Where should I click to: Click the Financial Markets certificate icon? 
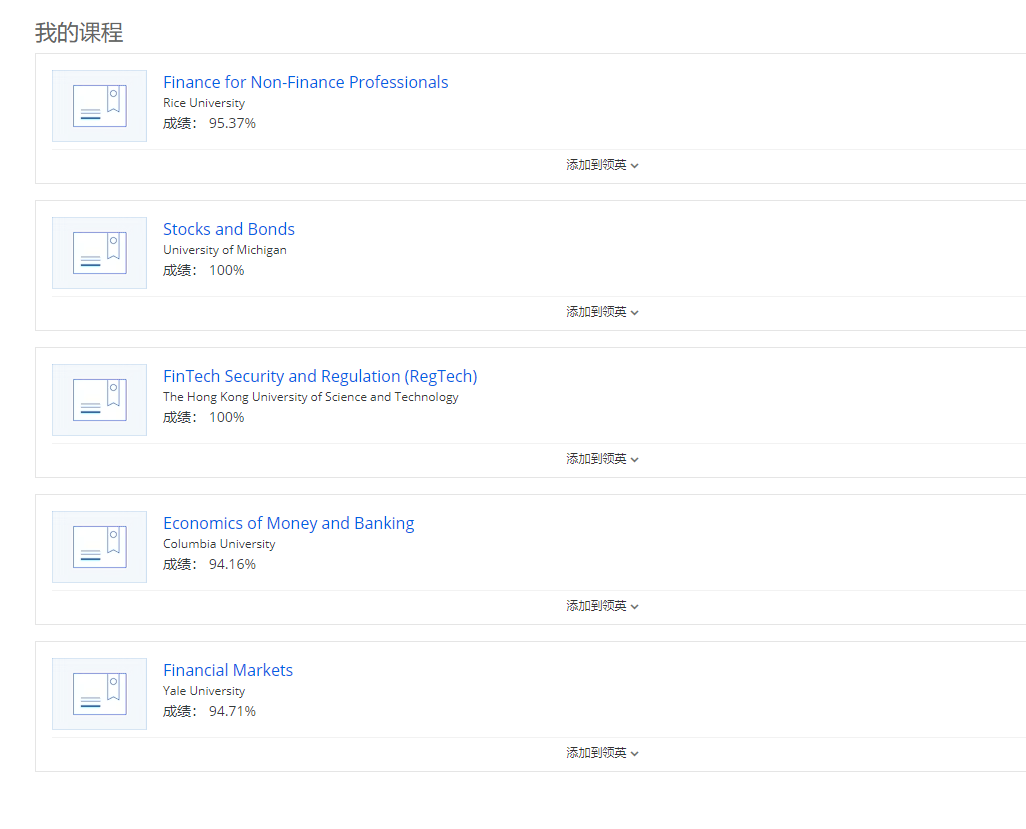[99, 694]
